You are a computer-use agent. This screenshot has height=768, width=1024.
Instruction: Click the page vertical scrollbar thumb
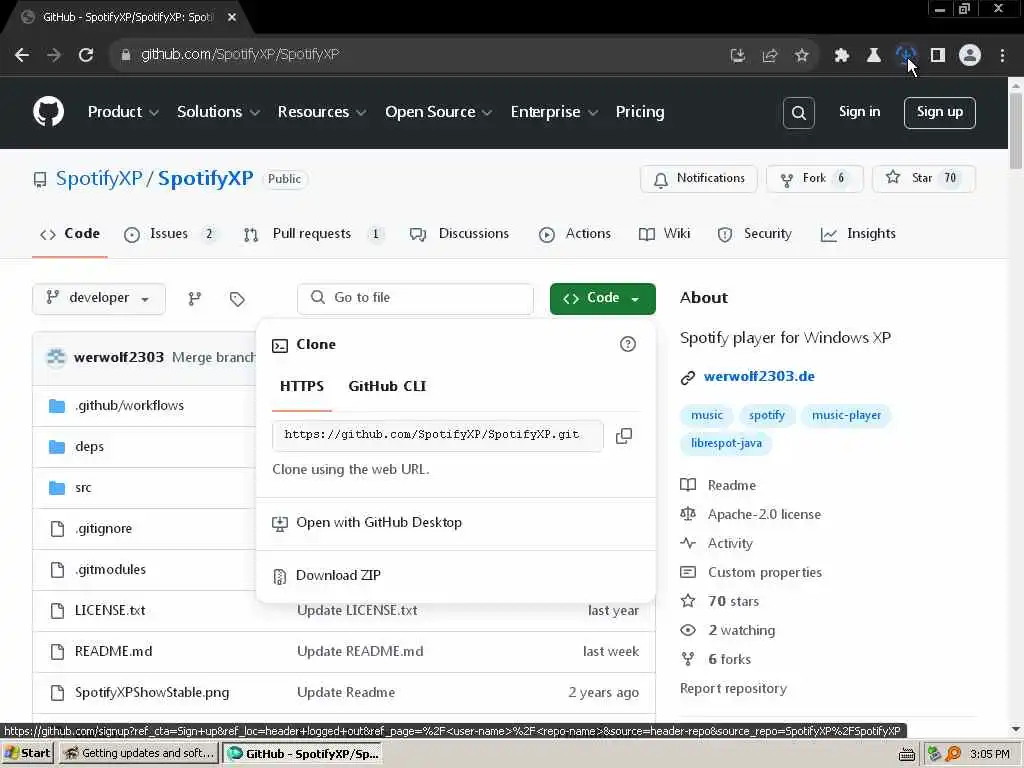[1016, 131]
